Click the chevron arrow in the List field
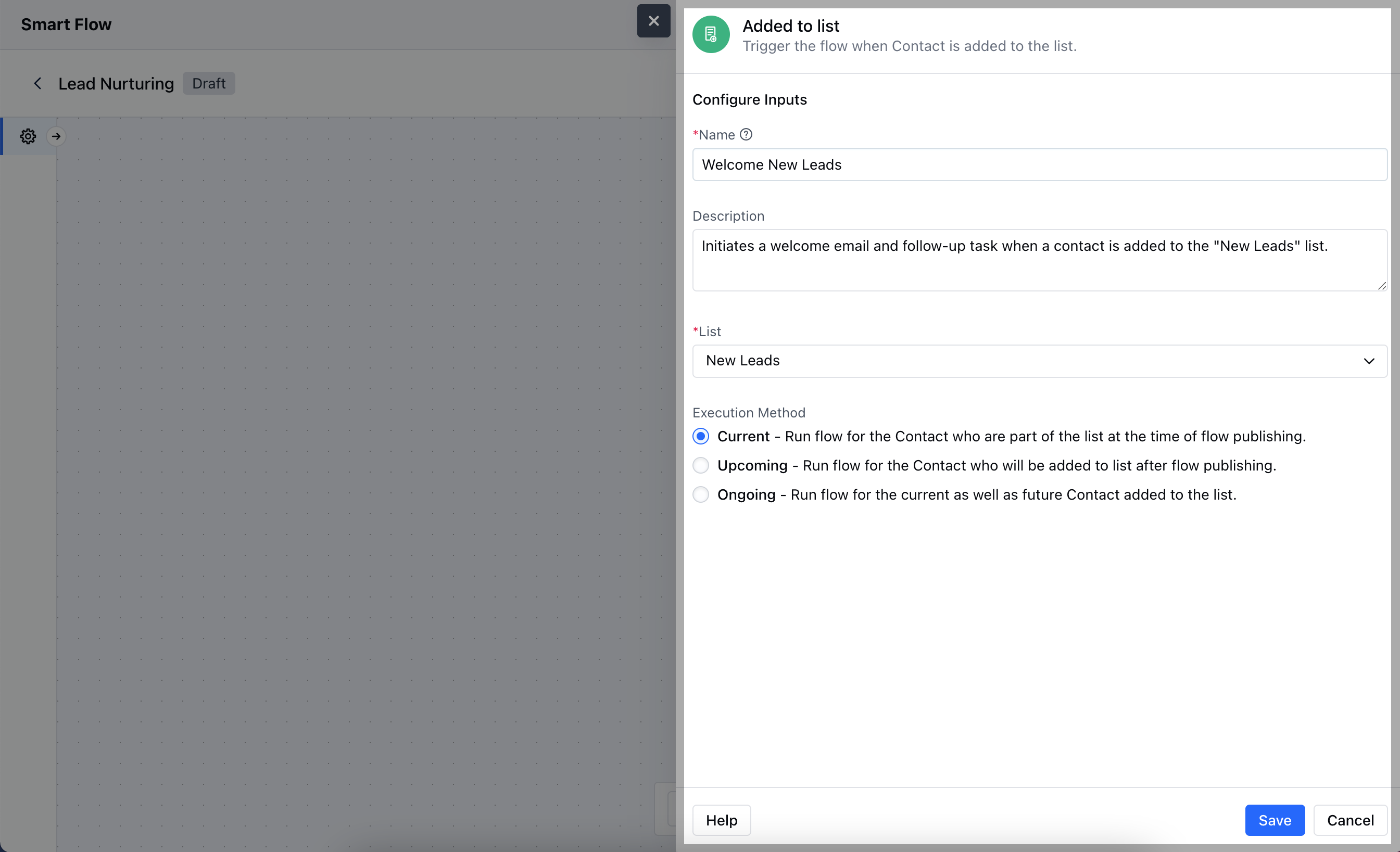 tap(1369, 361)
